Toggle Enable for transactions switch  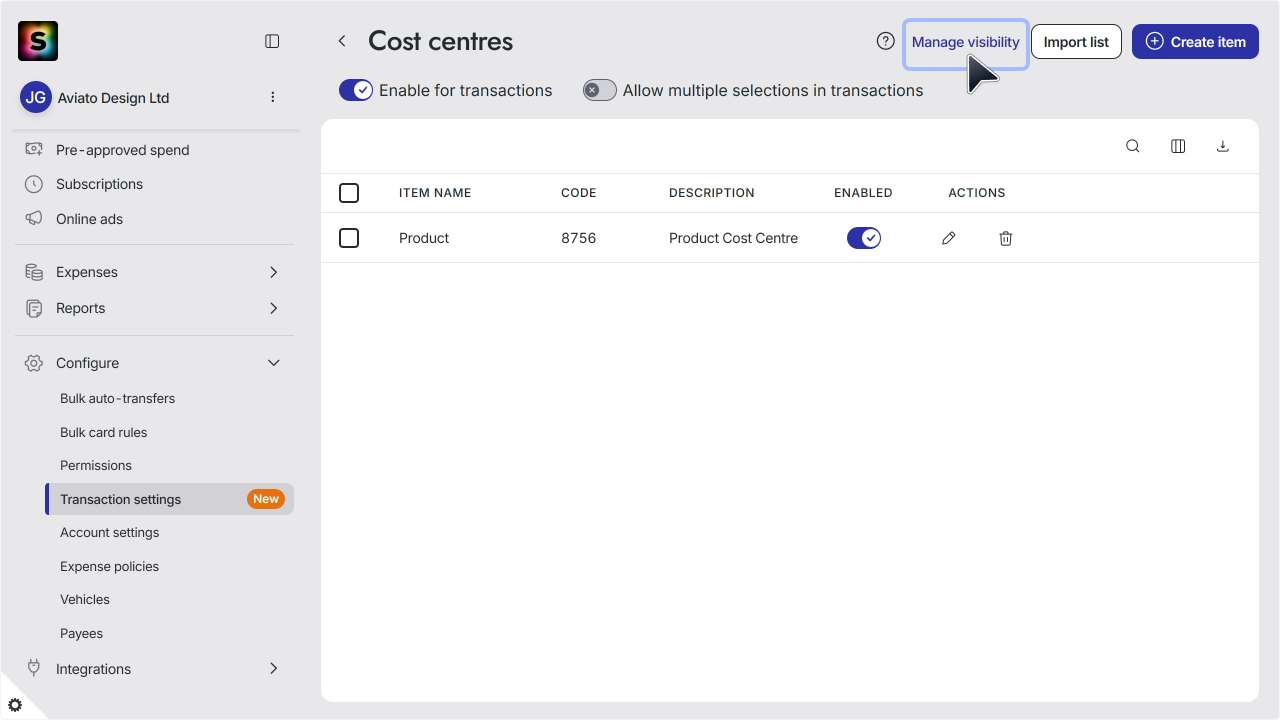[356, 90]
